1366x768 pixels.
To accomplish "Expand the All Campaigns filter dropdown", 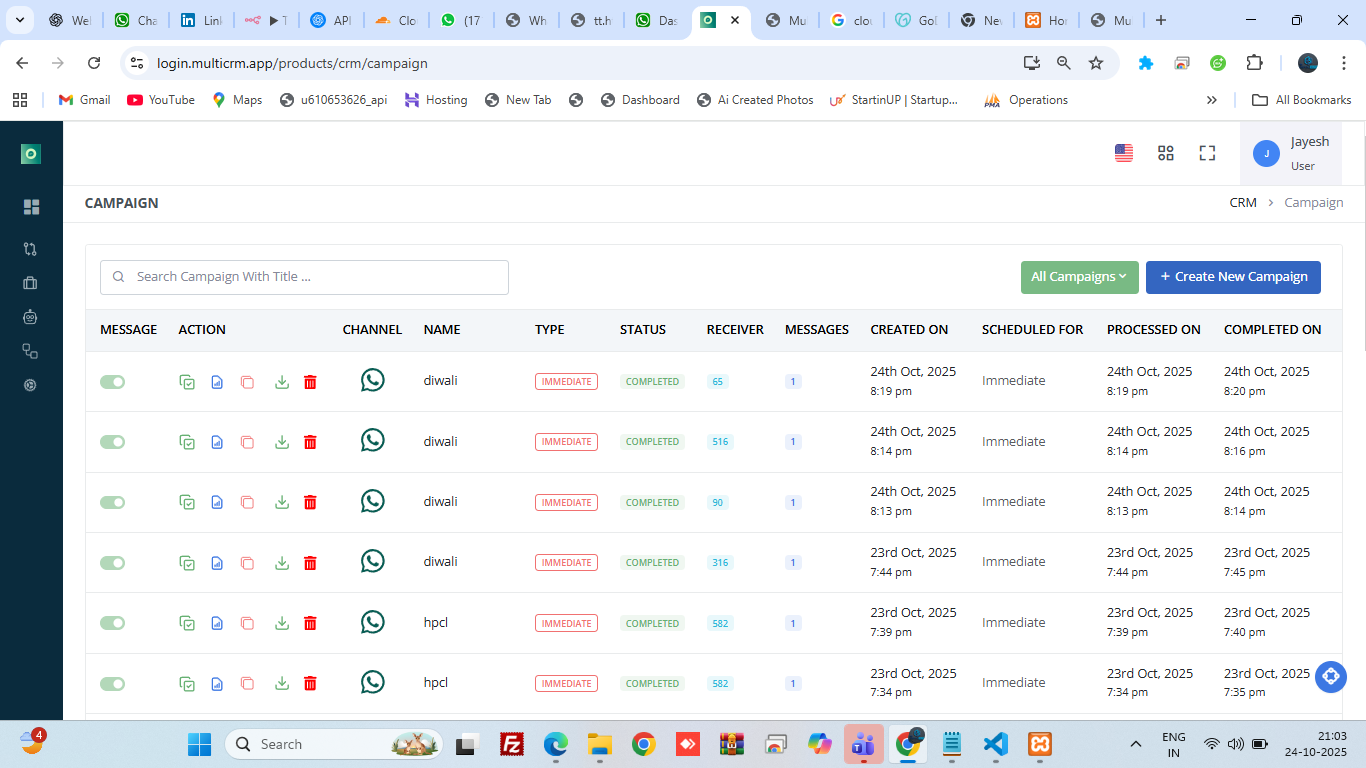I will pyautogui.click(x=1079, y=277).
